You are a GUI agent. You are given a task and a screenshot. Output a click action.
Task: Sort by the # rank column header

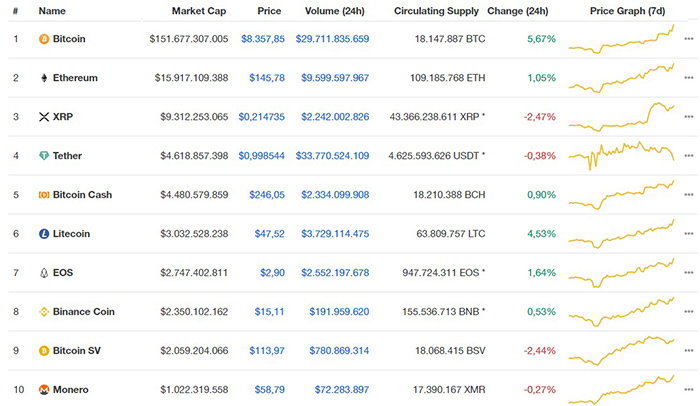15,11
